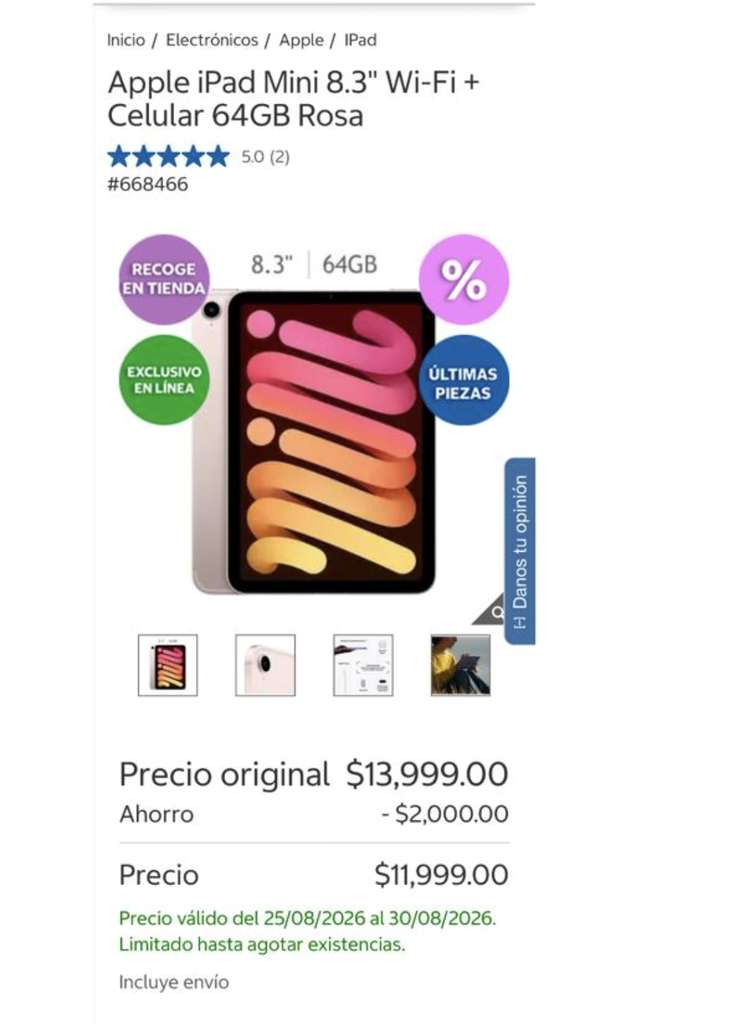Open the Inicio breadcrumb link

click(x=126, y=40)
